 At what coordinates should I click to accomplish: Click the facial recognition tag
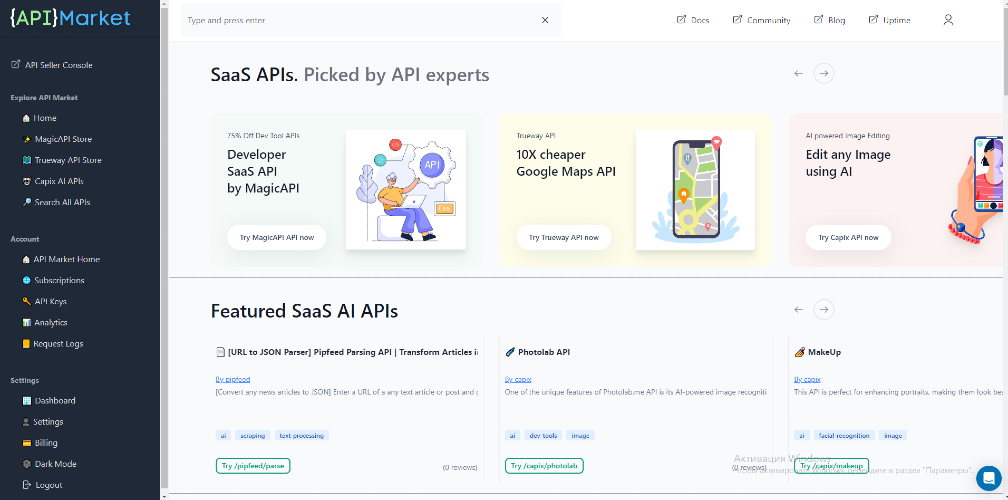point(844,436)
